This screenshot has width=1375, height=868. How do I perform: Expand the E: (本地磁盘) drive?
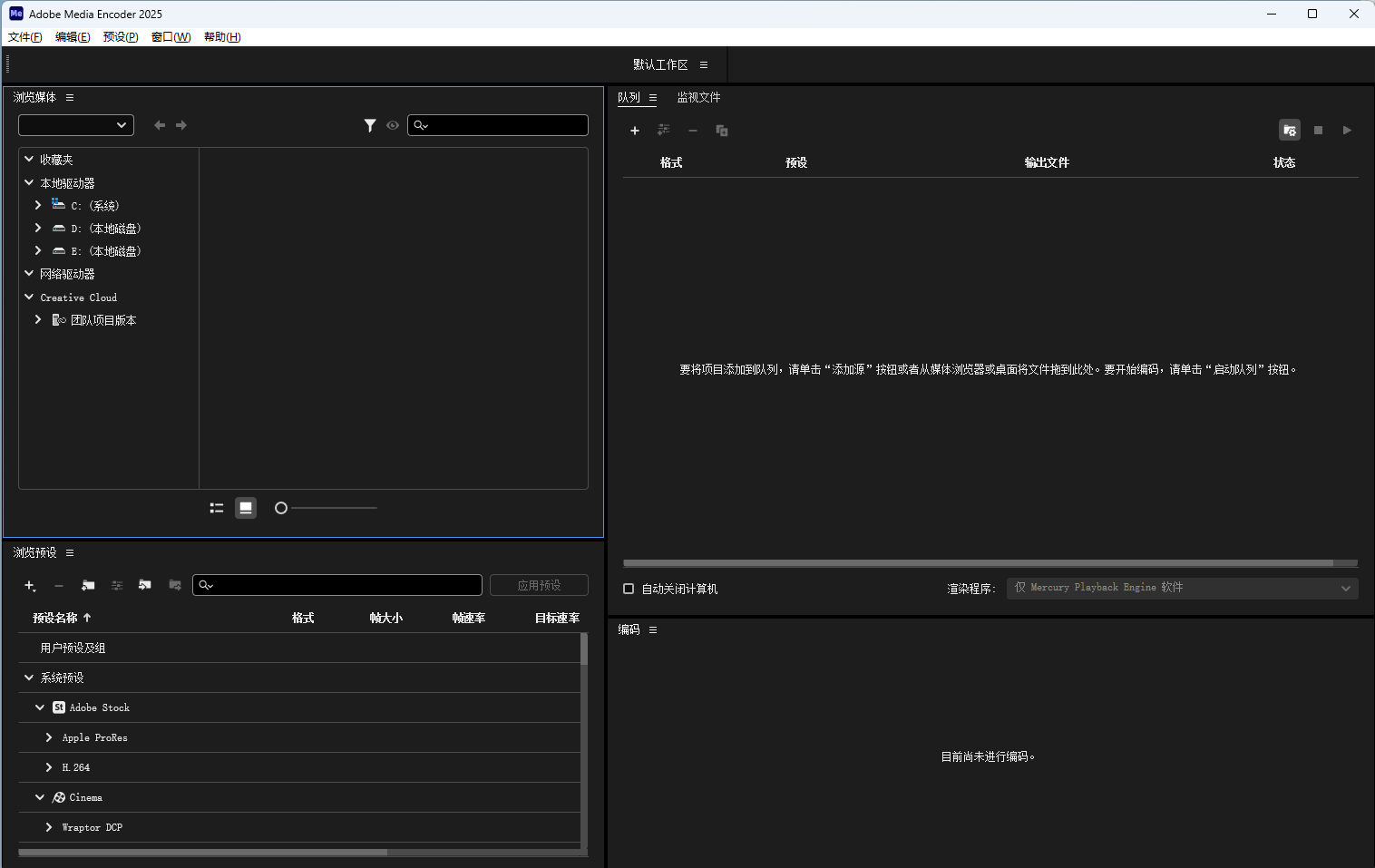38,250
